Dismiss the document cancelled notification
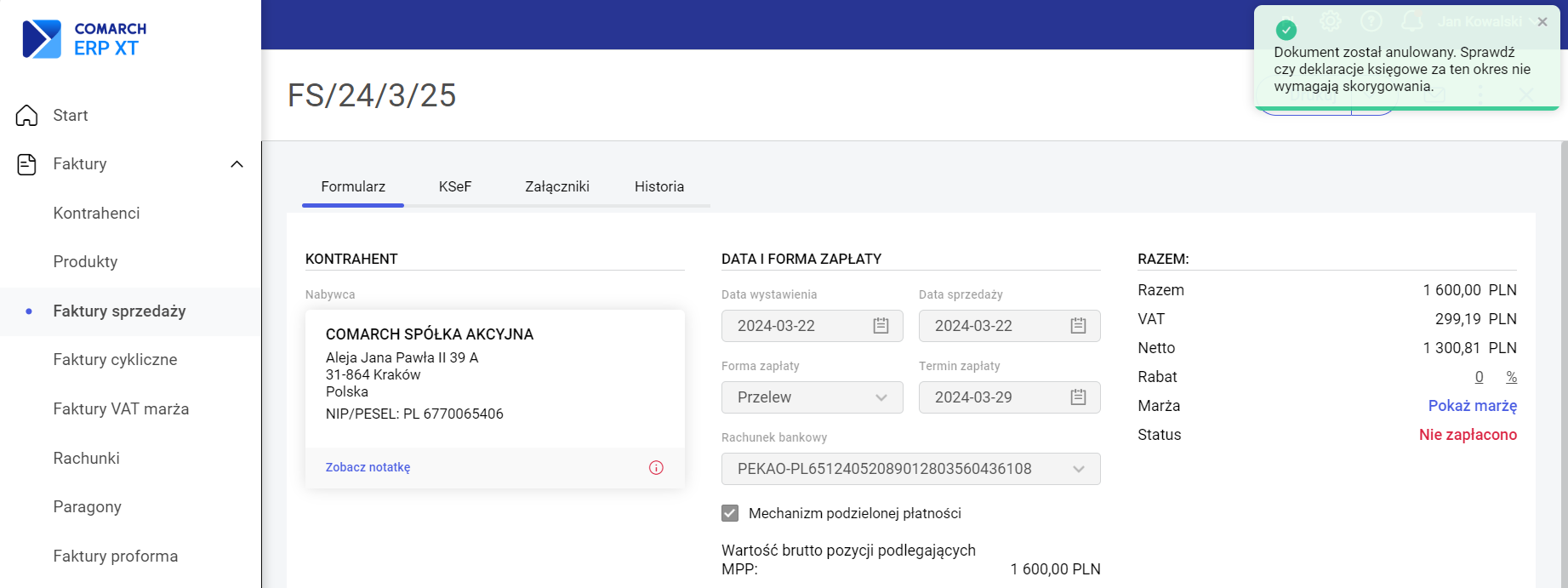Image resolution: width=1568 pixels, height=588 pixels. click(1542, 22)
